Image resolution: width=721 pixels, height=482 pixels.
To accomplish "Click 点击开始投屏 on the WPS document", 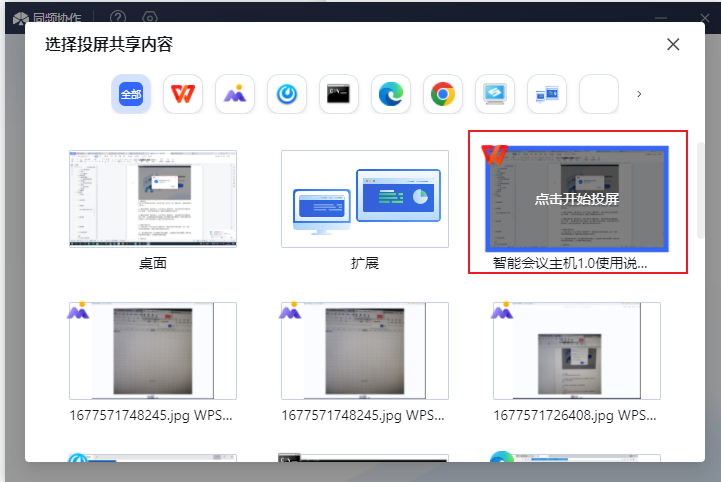I will [577, 199].
